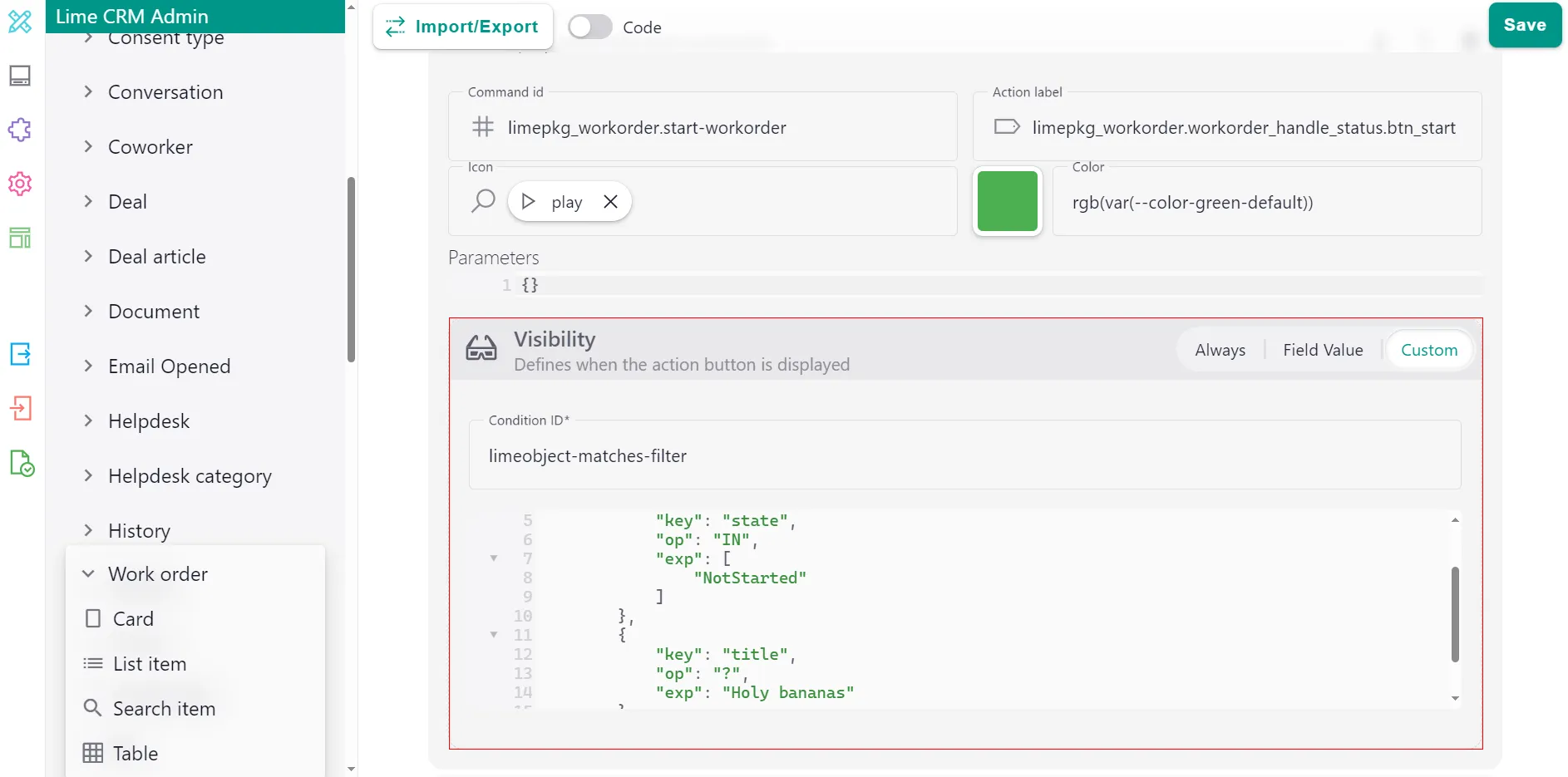Open the pink gear settings icon
The image size is (1568, 777).
point(20,184)
